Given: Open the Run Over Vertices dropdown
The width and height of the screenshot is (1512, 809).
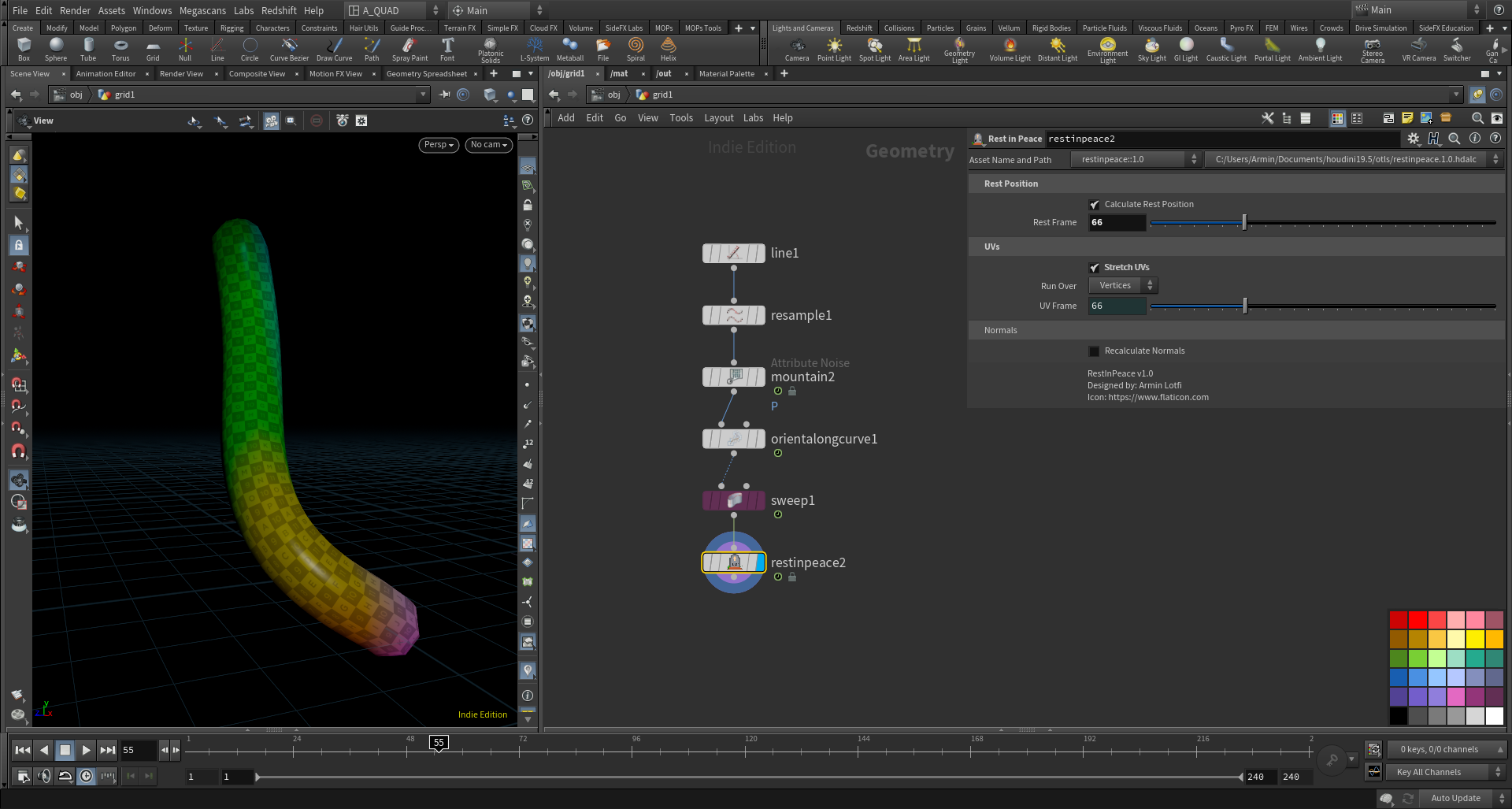Looking at the screenshot, I should [1123, 286].
